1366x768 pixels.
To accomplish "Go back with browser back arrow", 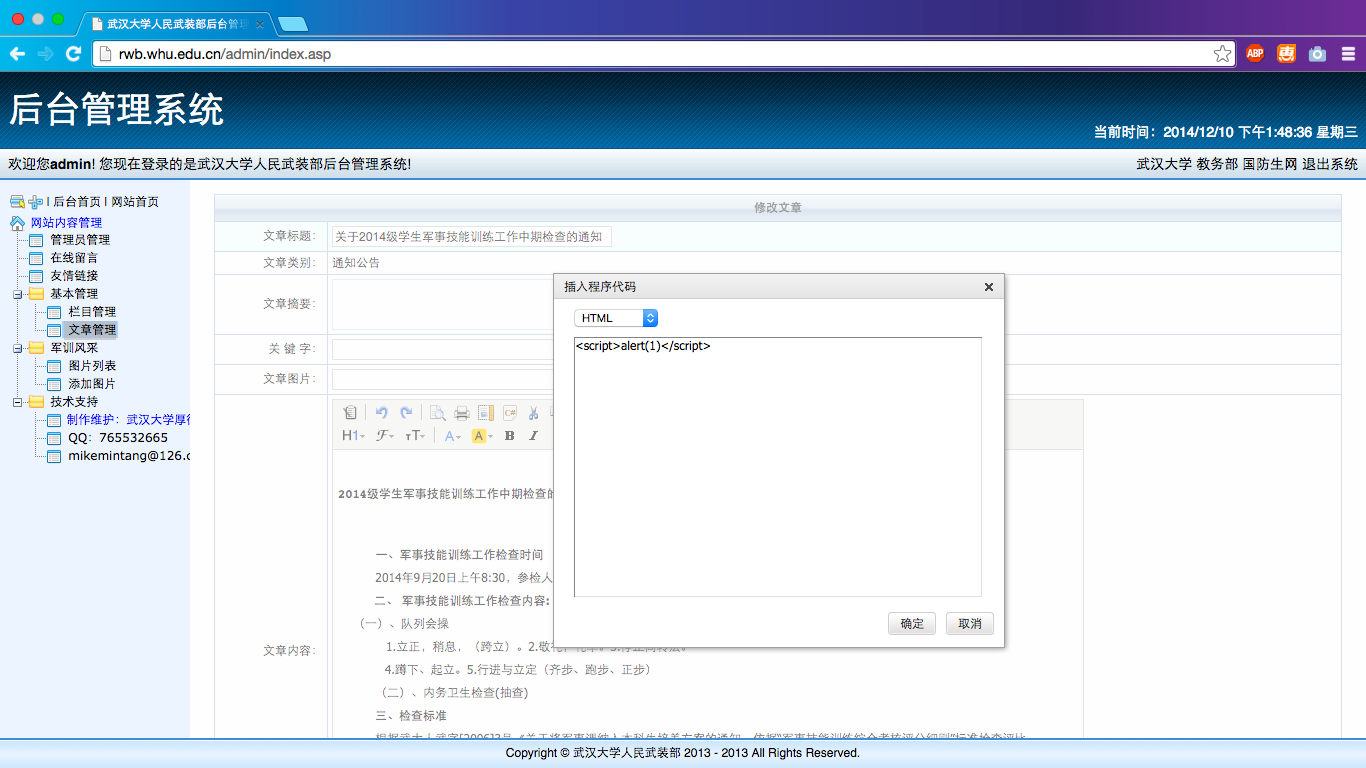I will [x=17, y=54].
